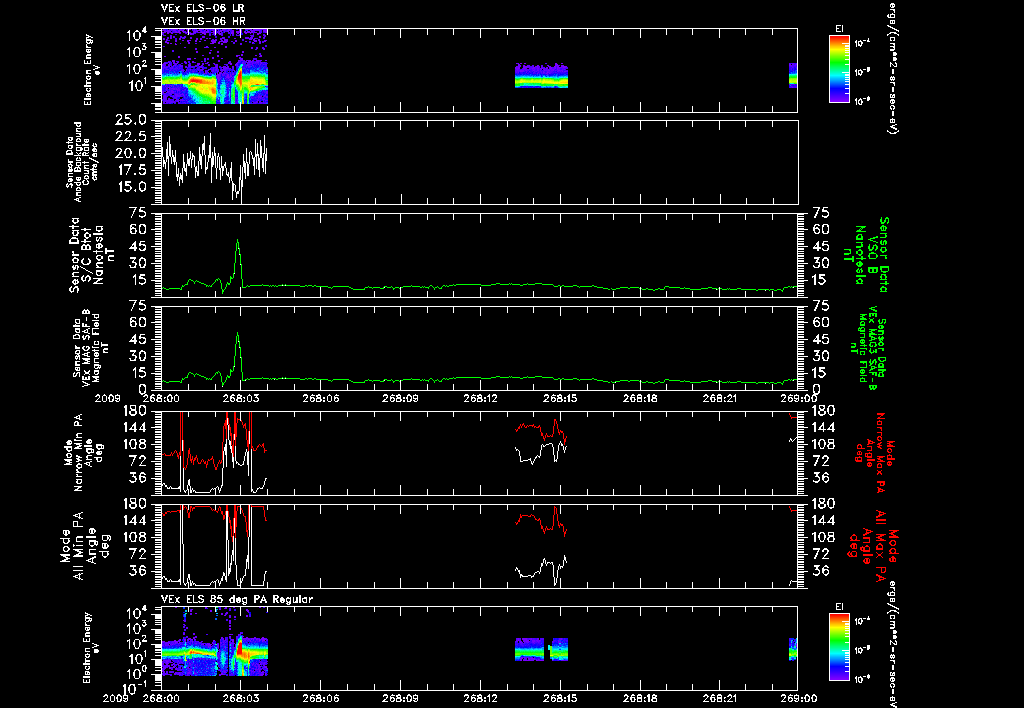Click the '10^-1' tick on bottom energy axis
1024x708 pixels.
(134, 687)
